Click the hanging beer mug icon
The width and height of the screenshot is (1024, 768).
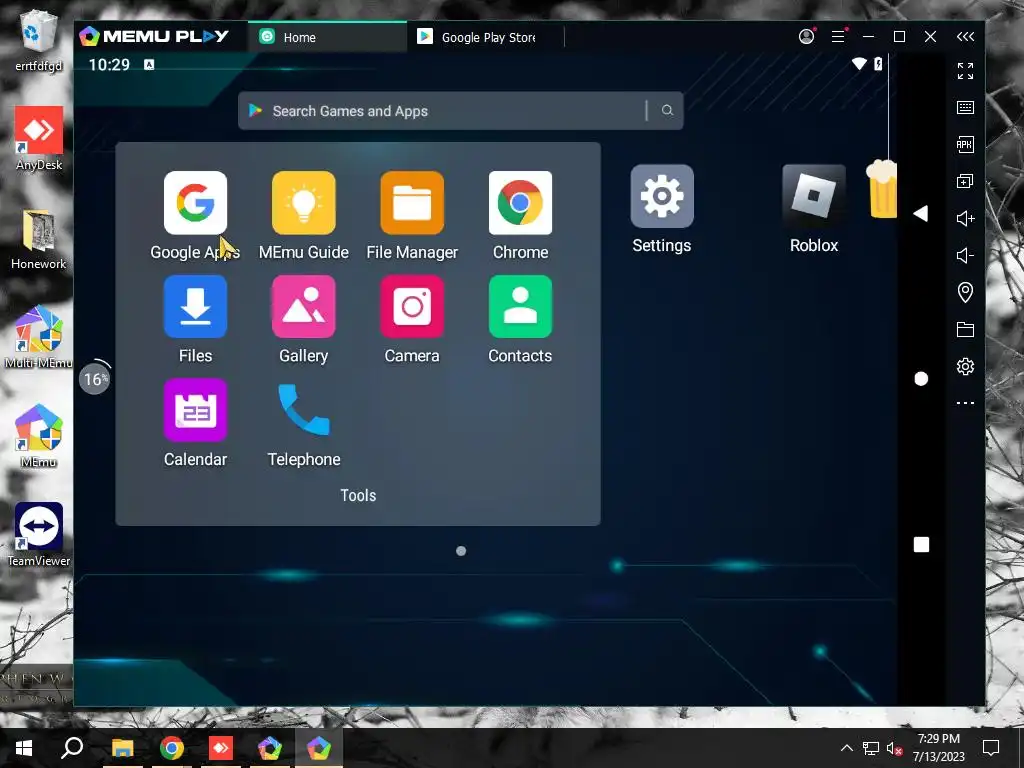[882, 189]
